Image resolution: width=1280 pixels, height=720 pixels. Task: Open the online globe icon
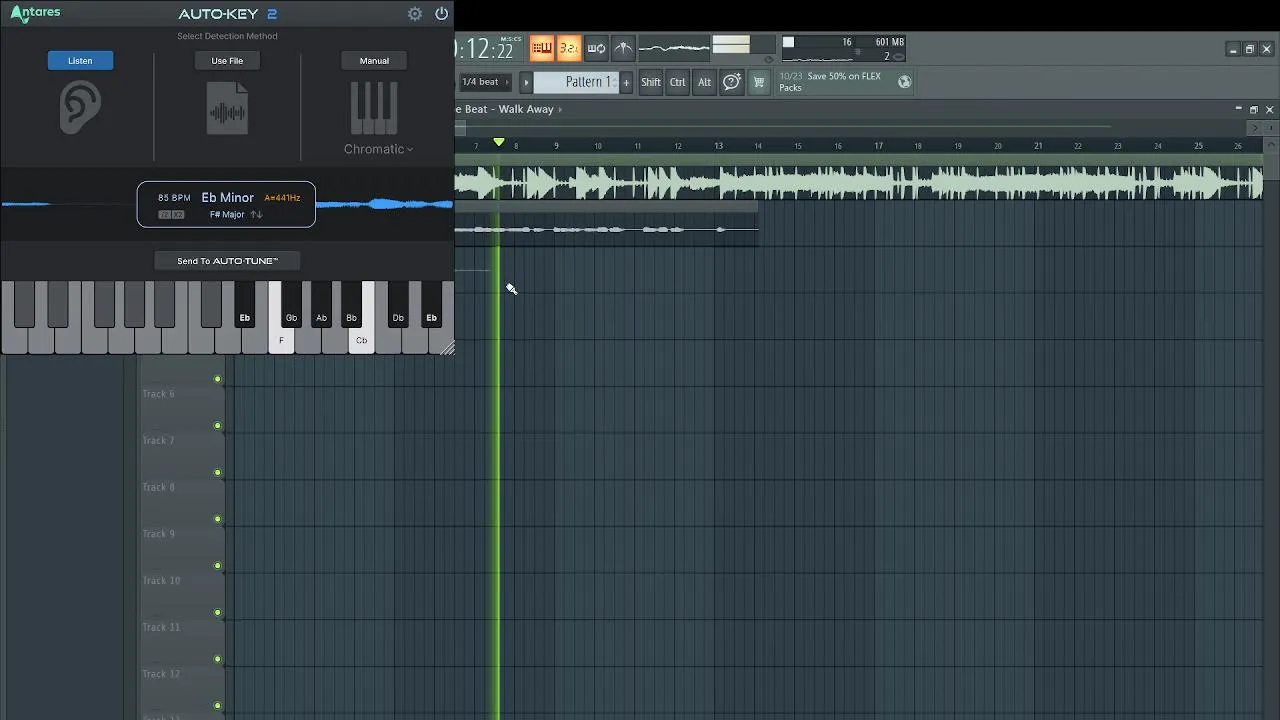tap(905, 82)
